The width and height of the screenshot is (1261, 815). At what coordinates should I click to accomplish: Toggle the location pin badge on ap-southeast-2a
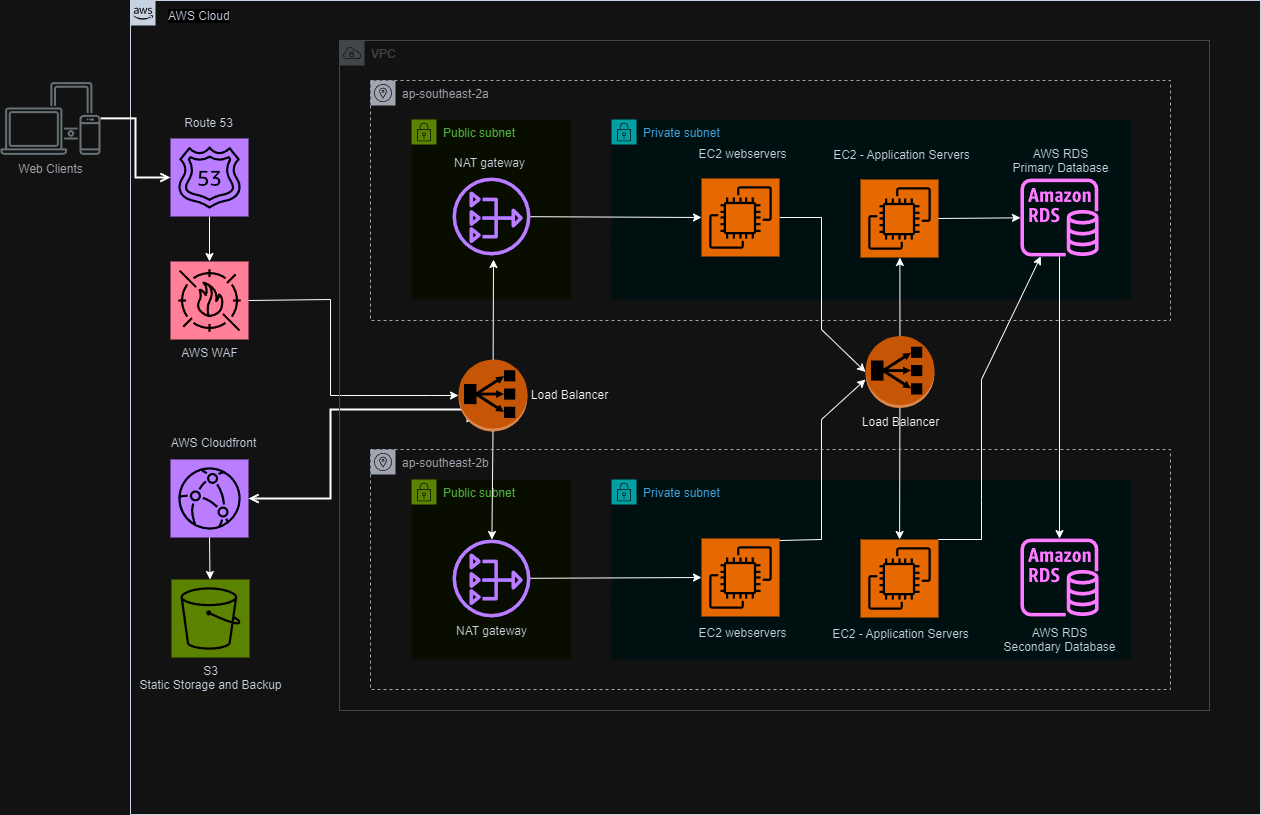383,92
